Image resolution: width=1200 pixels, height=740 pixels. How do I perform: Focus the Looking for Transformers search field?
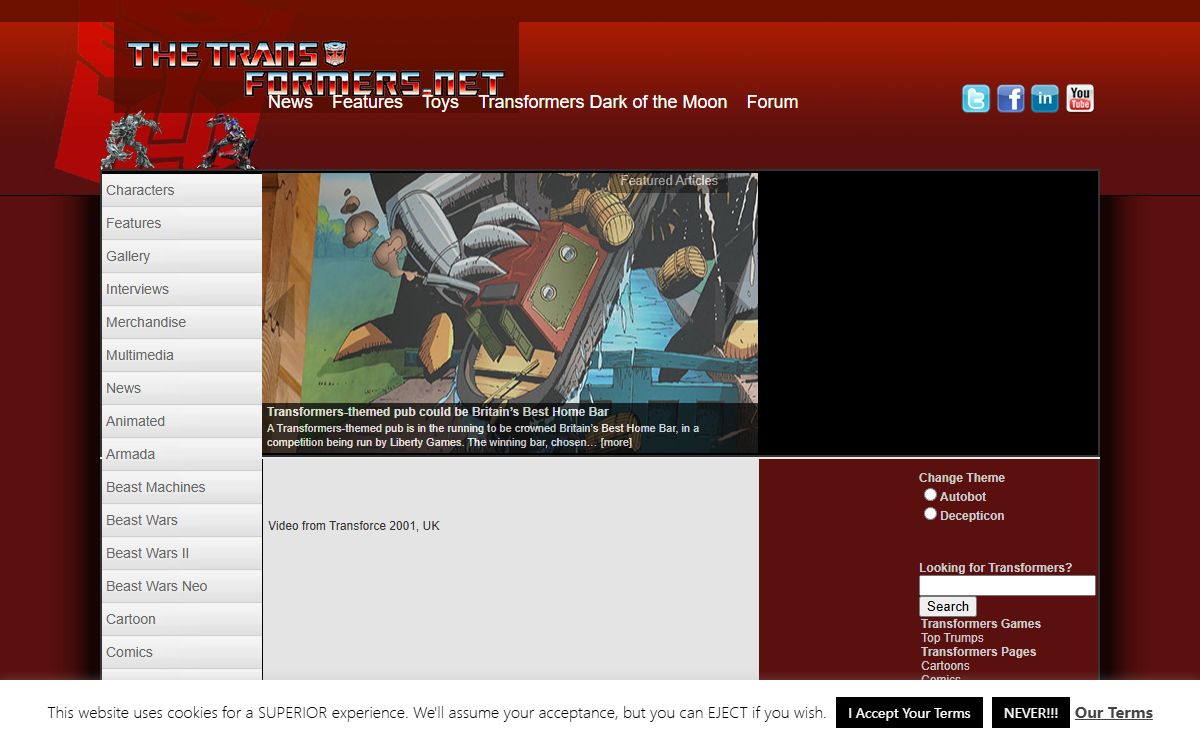pos(1007,586)
